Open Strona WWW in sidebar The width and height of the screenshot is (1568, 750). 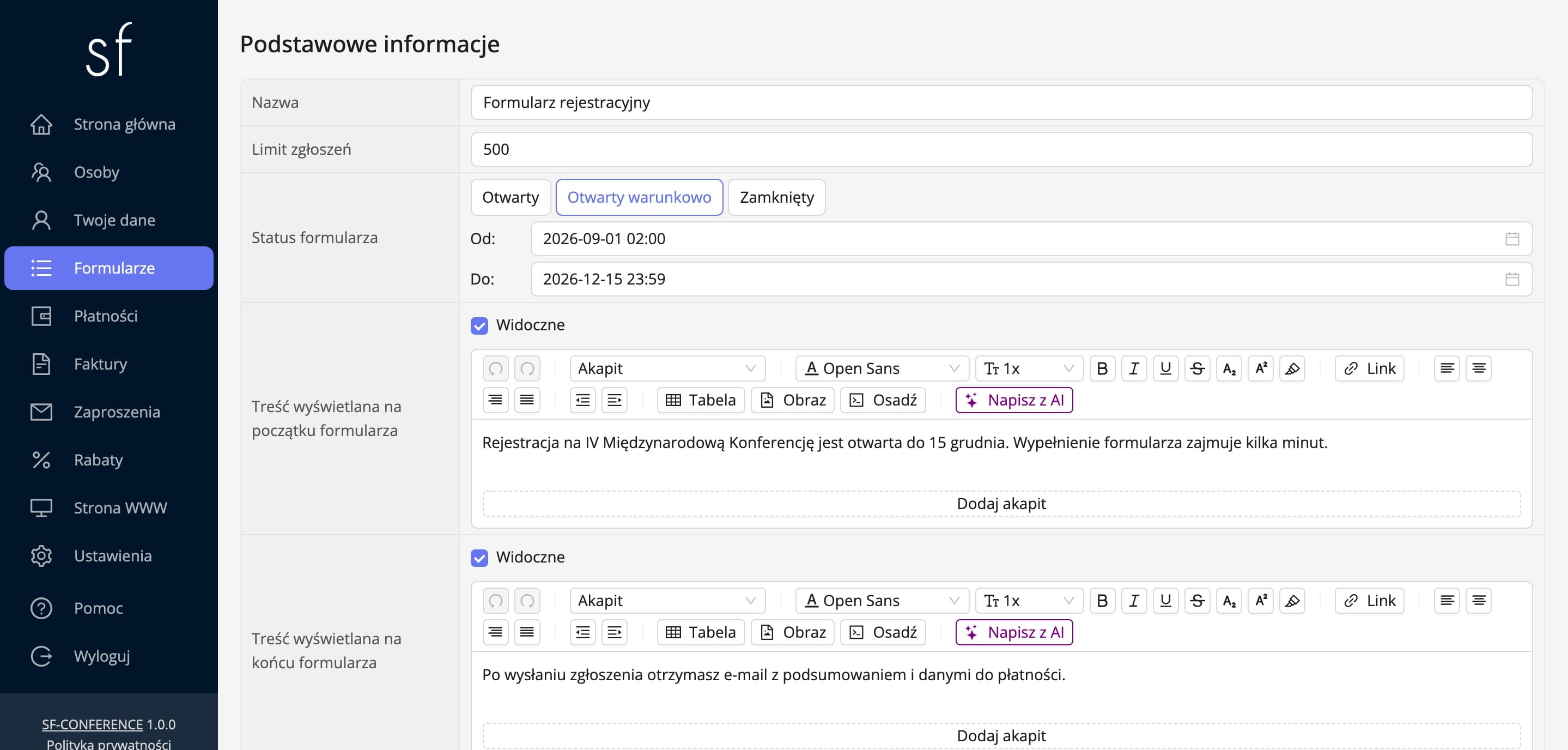109,507
